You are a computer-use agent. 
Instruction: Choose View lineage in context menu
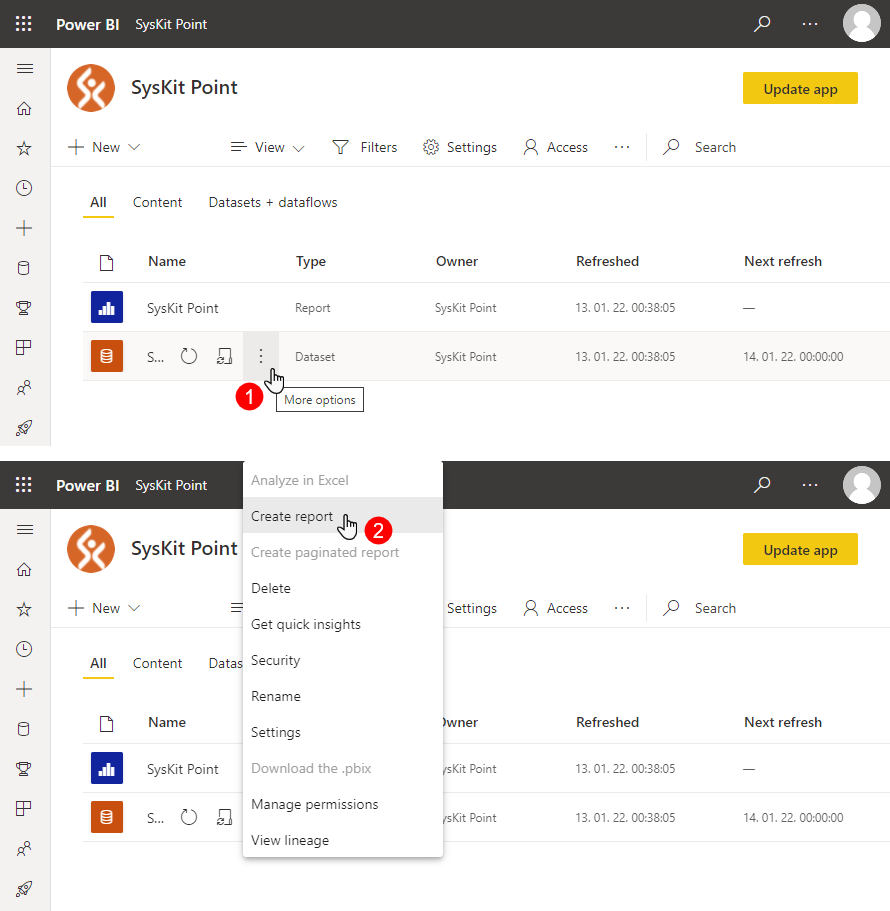[x=343, y=840]
